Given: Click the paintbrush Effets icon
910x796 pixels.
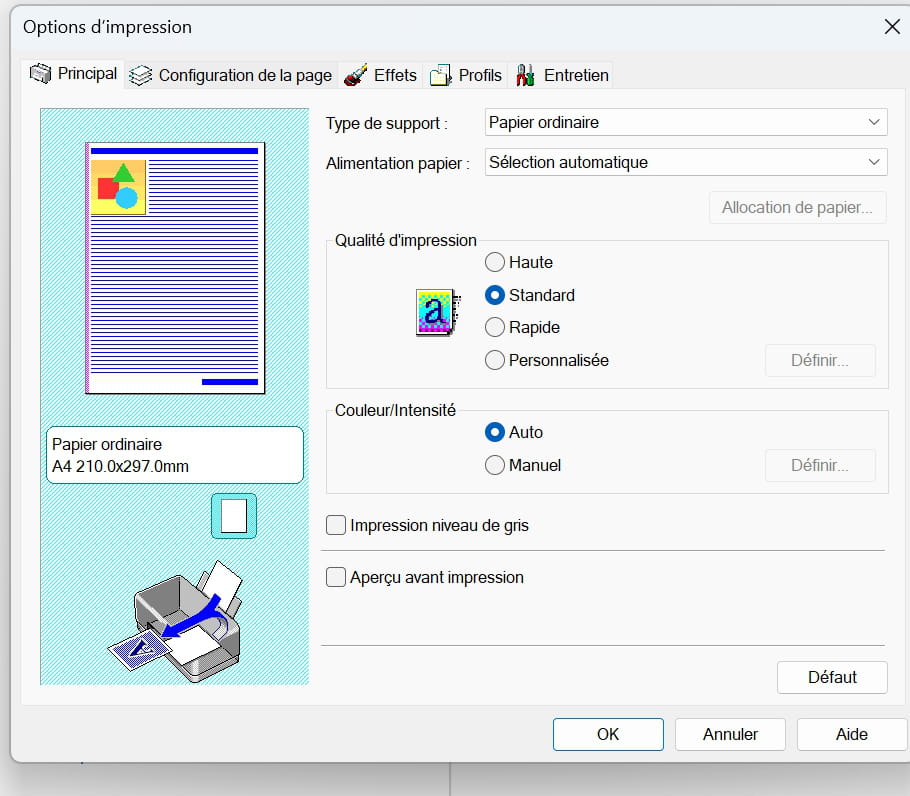Looking at the screenshot, I should pos(355,75).
